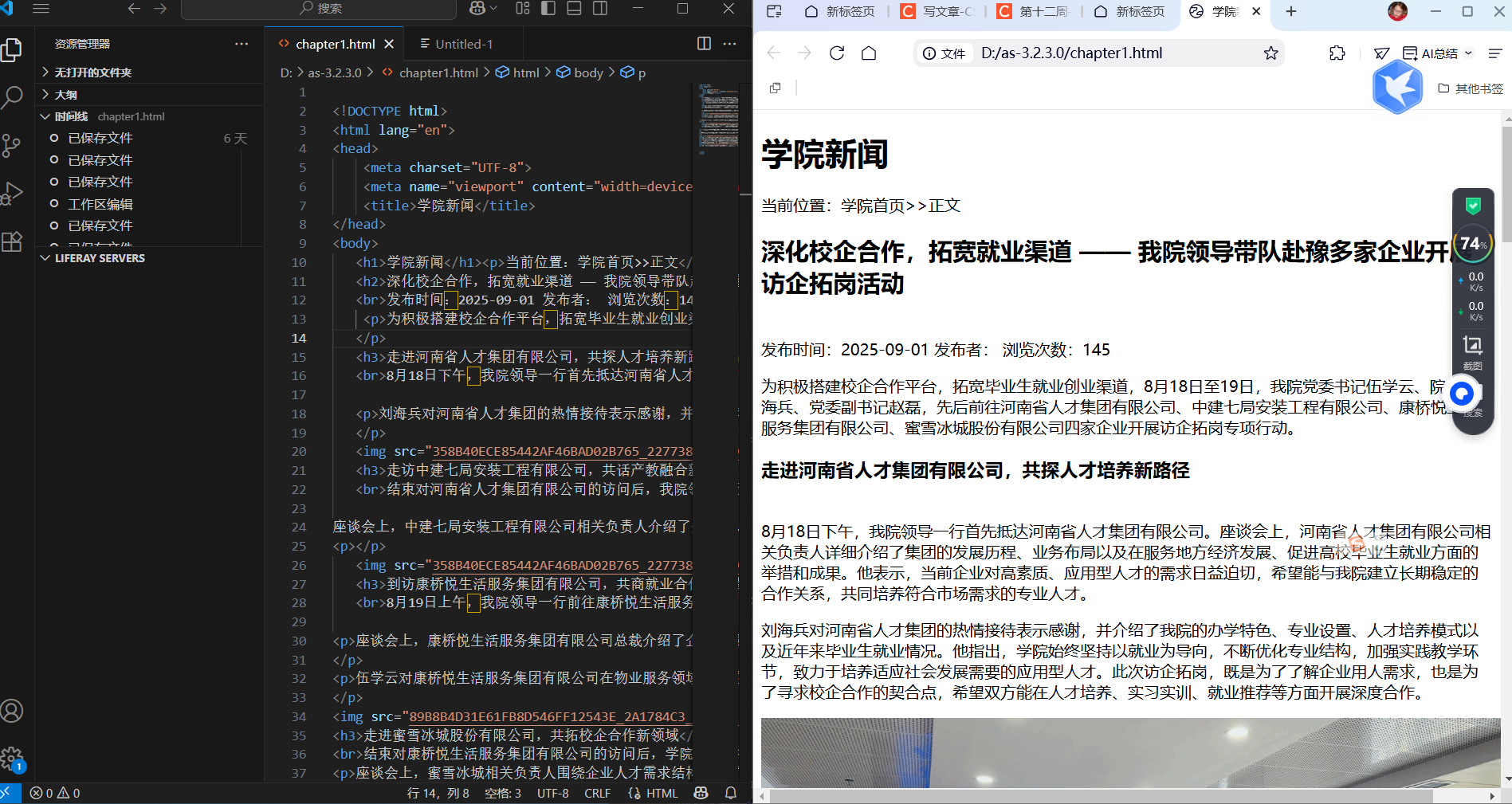This screenshot has width=1512, height=804.
Task: Open Run and Debug in the VS Code activity bar
Action: pyautogui.click(x=12, y=193)
